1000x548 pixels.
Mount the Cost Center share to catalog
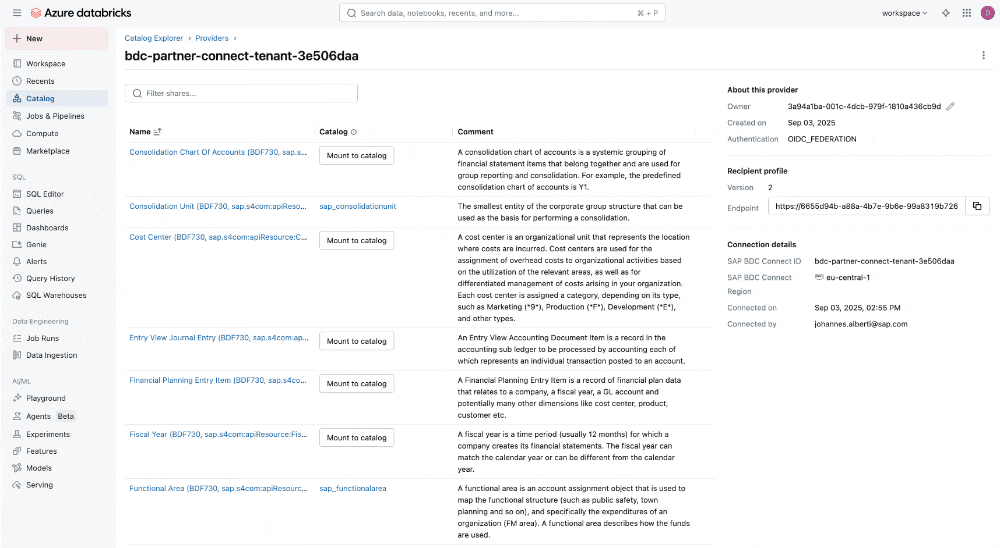pyautogui.click(x=356, y=241)
